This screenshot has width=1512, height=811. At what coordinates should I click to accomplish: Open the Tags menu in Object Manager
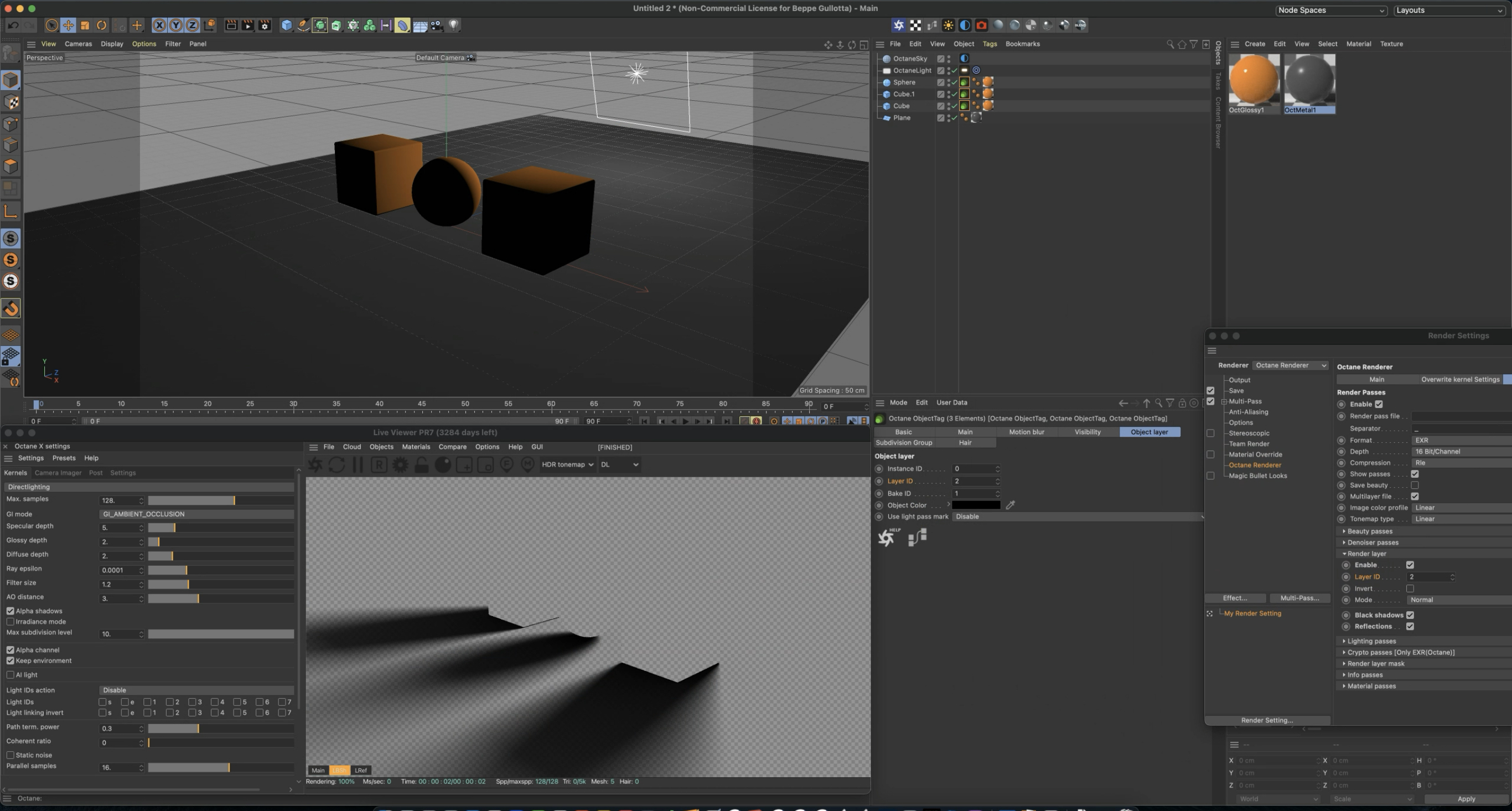click(x=990, y=44)
